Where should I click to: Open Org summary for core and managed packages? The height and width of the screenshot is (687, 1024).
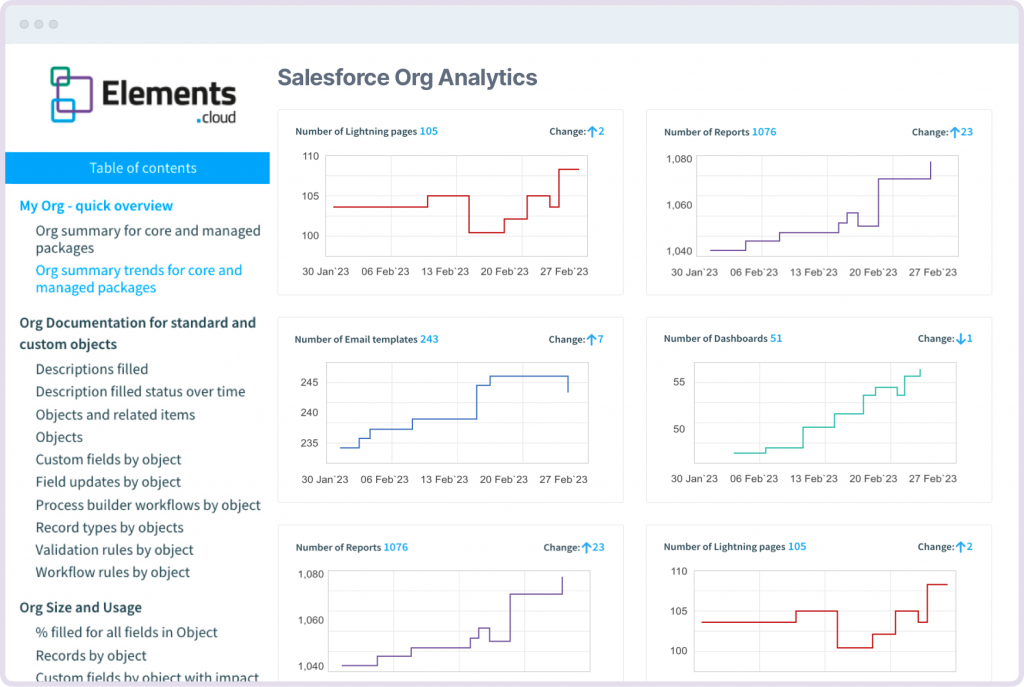point(148,239)
